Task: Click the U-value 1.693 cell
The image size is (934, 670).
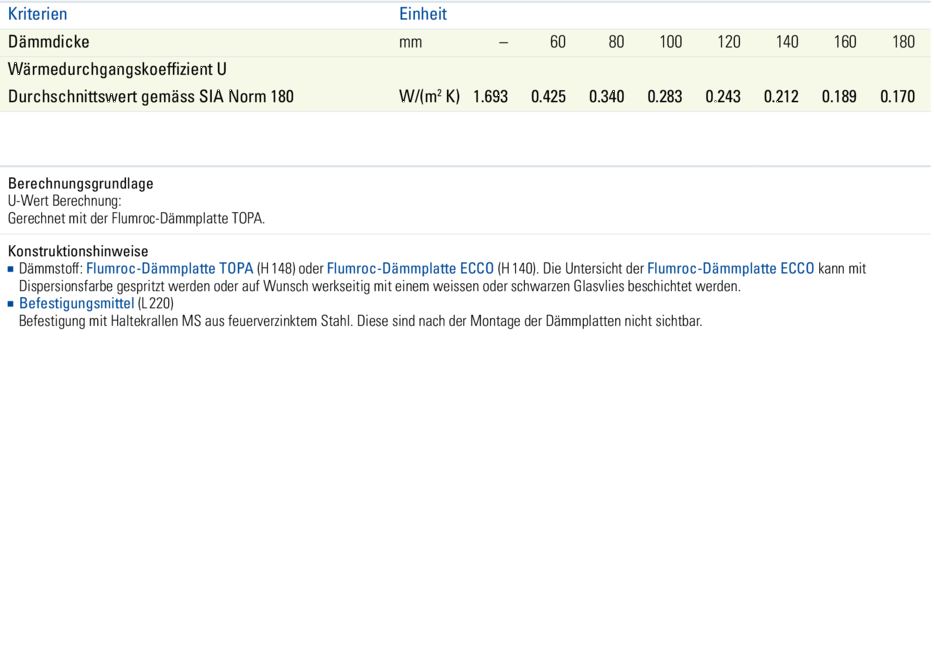Action: (490, 98)
